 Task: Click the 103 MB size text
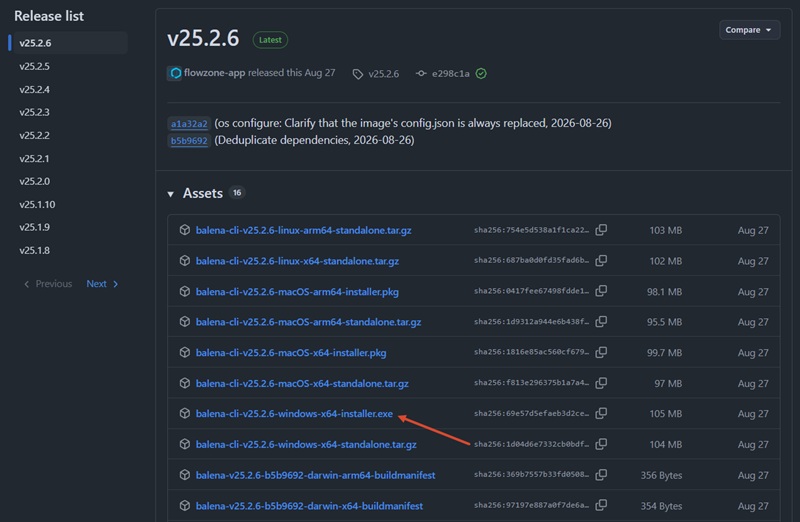click(x=666, y=230)
